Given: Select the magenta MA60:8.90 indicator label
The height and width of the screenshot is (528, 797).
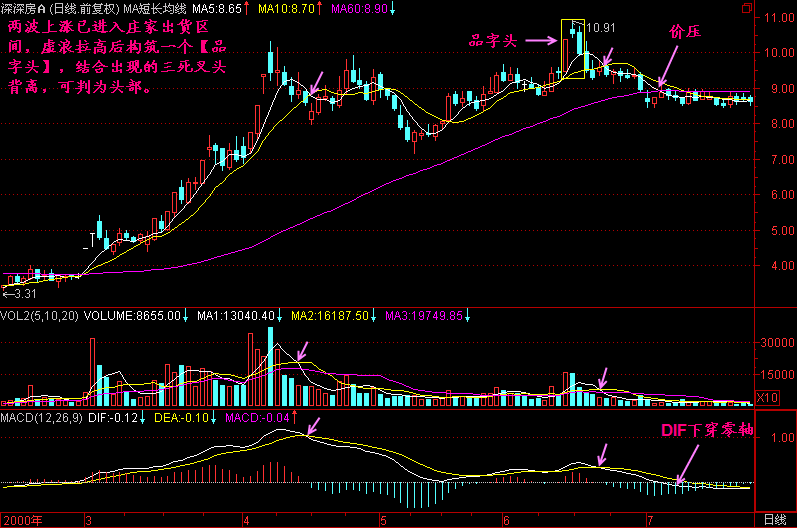Looking at the screenshot, I should (359, 8).
